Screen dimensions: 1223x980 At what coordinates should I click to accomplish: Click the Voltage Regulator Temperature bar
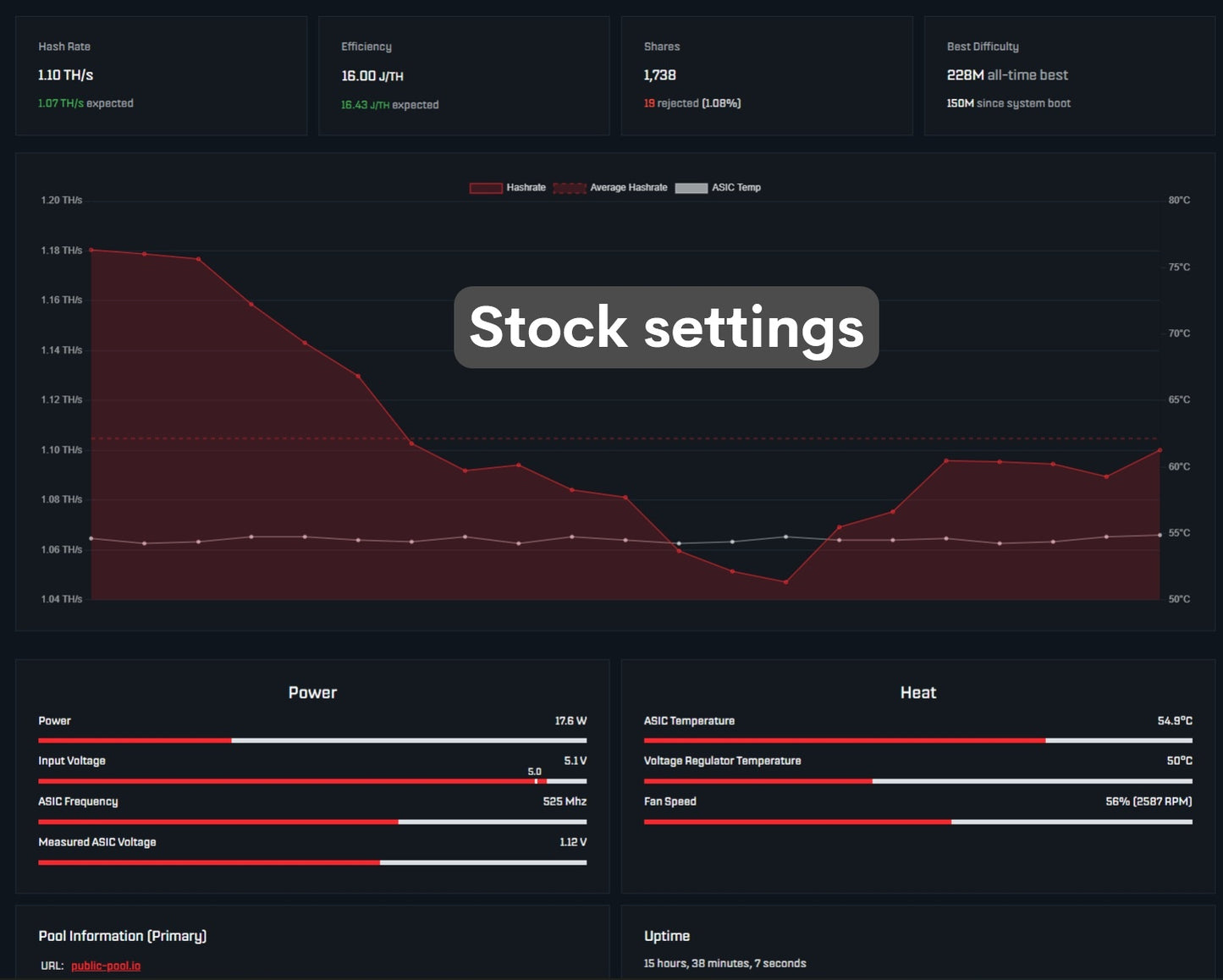917,781
